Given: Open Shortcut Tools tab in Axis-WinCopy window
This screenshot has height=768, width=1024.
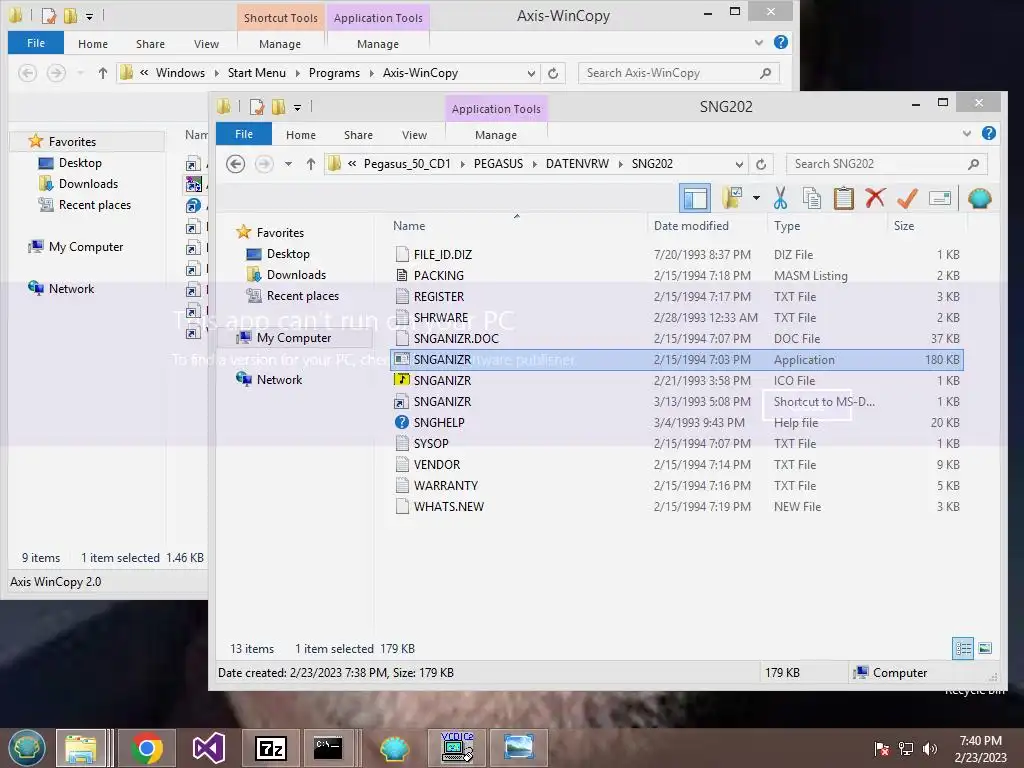Looking at the screenshot, I should (x=281, y=18).
